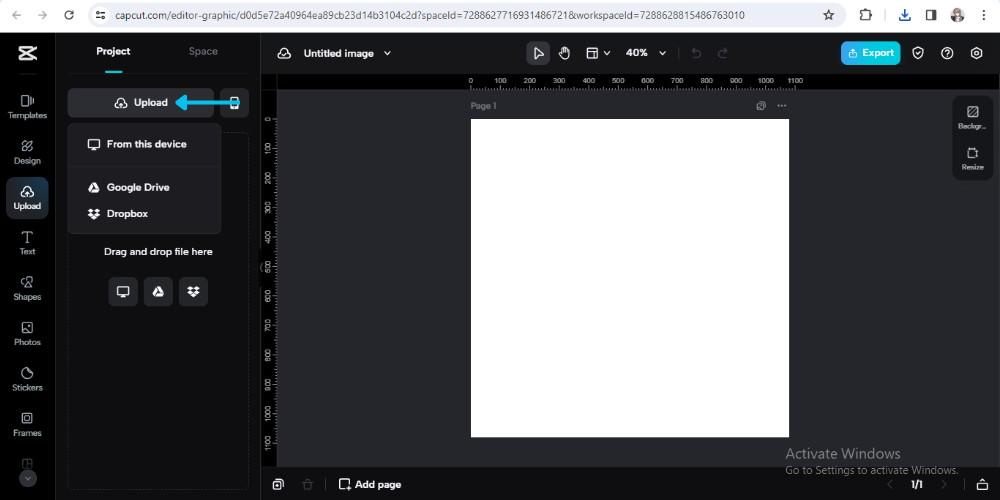The width and height of the screenshot is (1000, 500).
Task: Choose Dropbox upload option
Action: [144, 214]
